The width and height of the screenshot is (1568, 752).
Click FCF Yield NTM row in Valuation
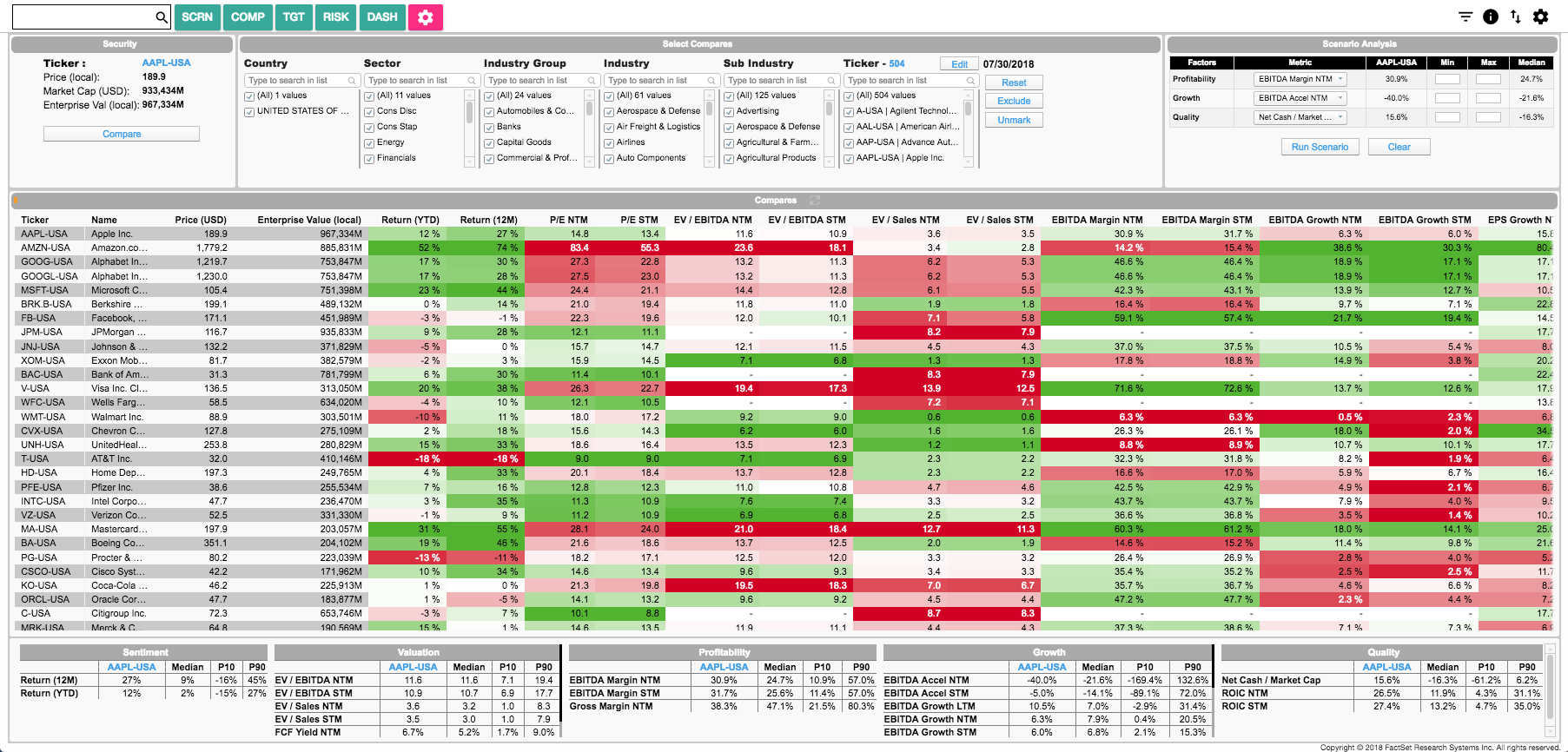coord(417,732)
